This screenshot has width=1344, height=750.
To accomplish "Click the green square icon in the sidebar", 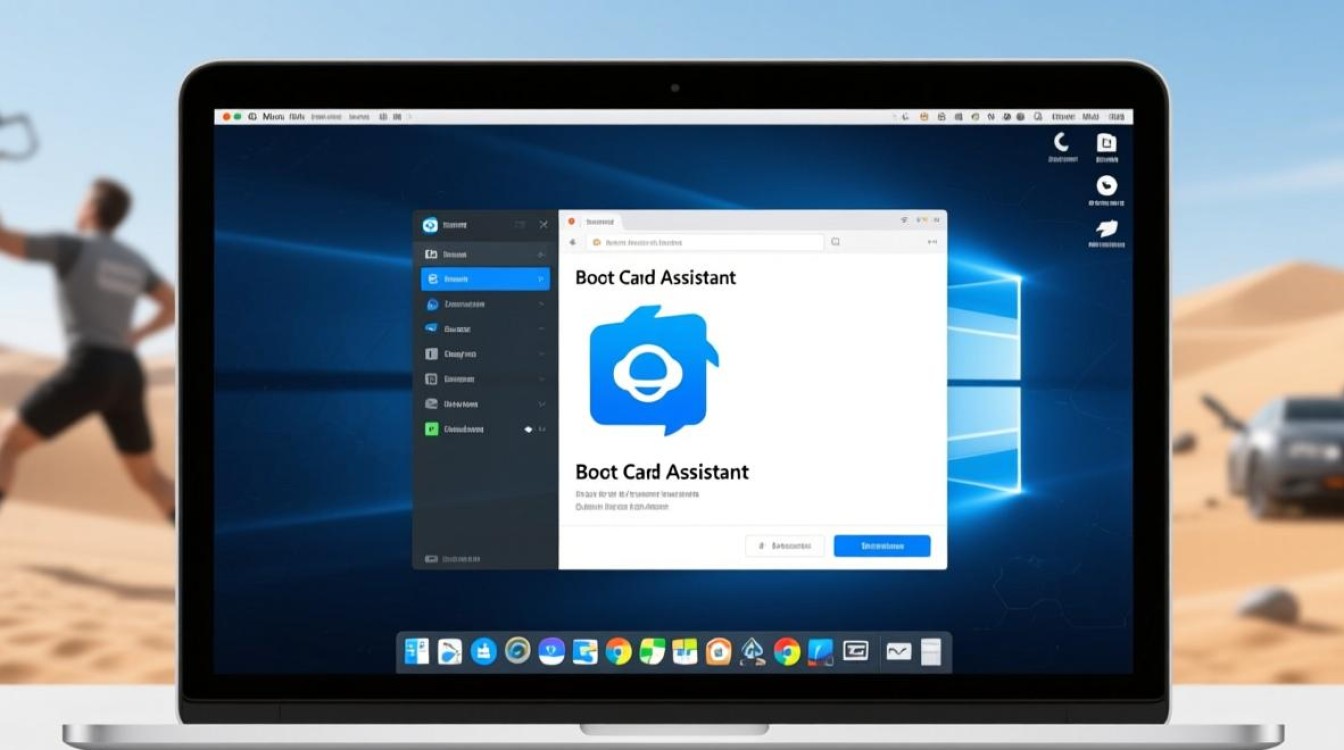I will click(x=431, y=429).
